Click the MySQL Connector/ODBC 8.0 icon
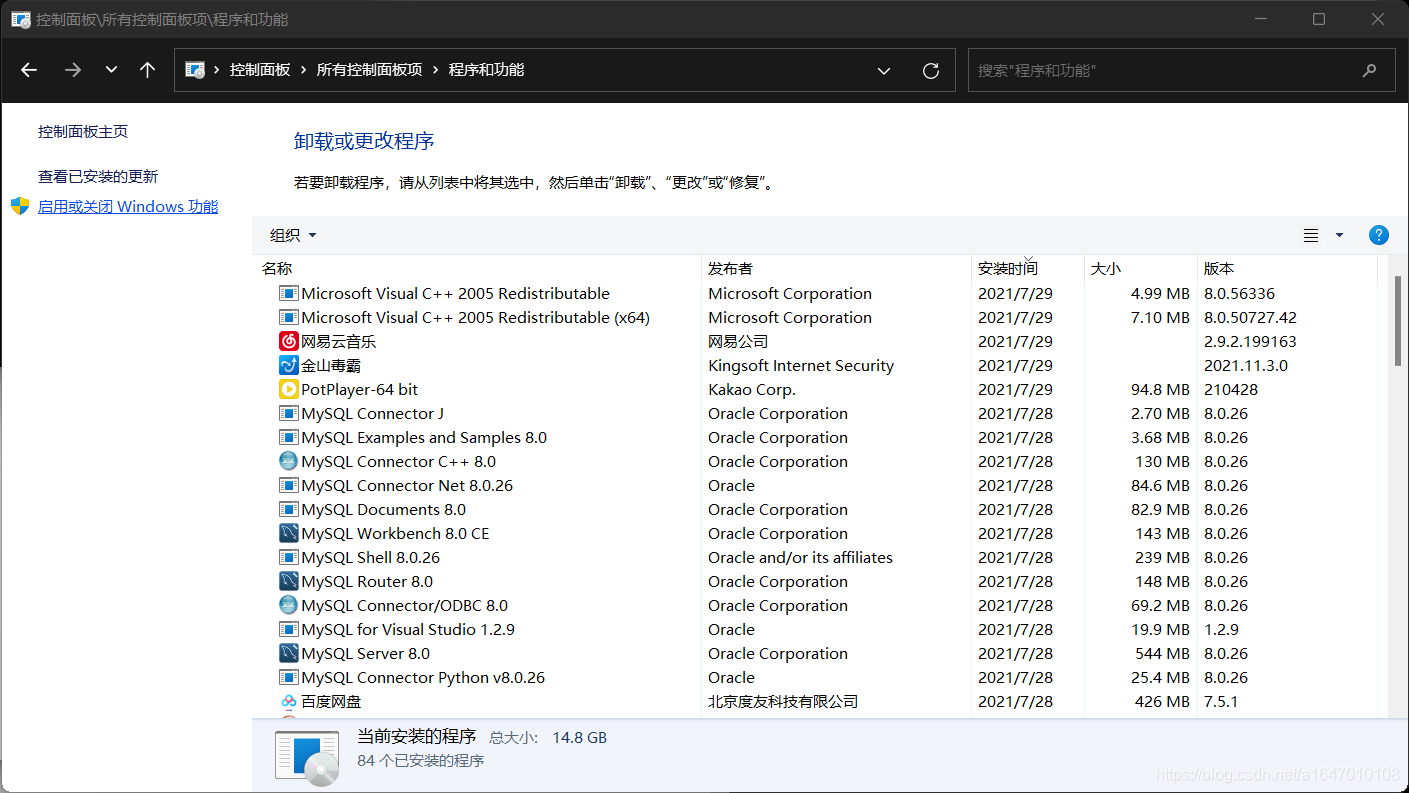The width and height of the screenshot is (1409, 793). [288, 606]
